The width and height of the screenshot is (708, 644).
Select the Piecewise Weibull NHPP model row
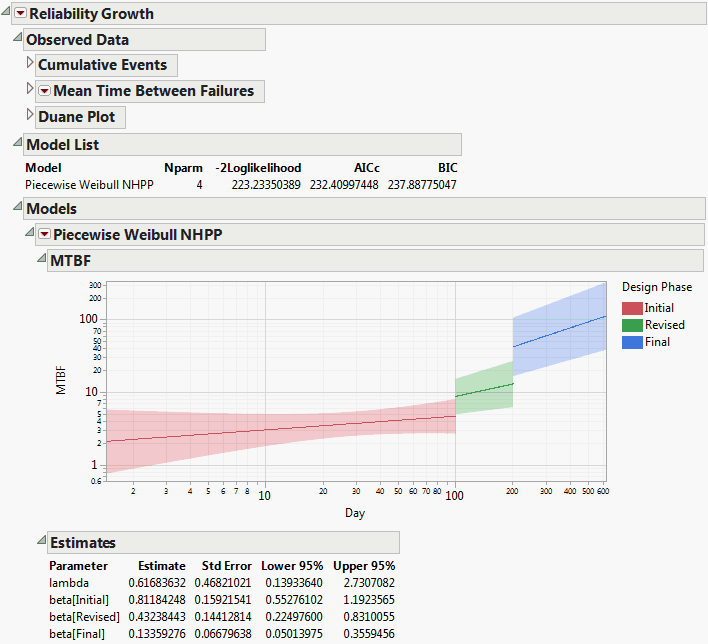(x=88, y=185)
